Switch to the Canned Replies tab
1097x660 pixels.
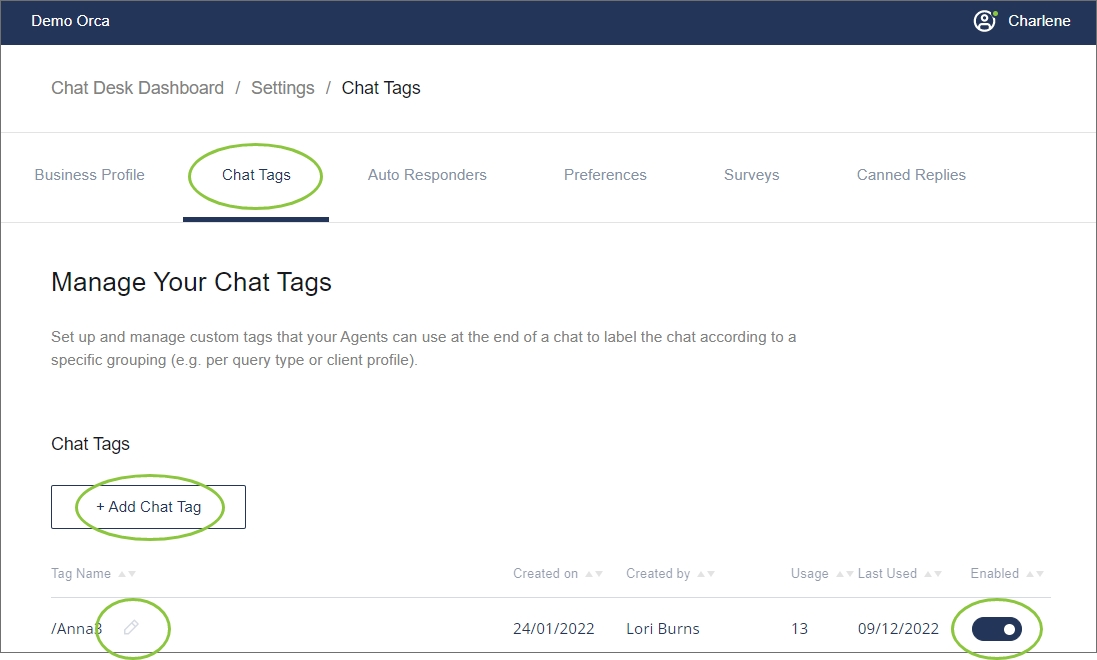[x=911, y=175]
